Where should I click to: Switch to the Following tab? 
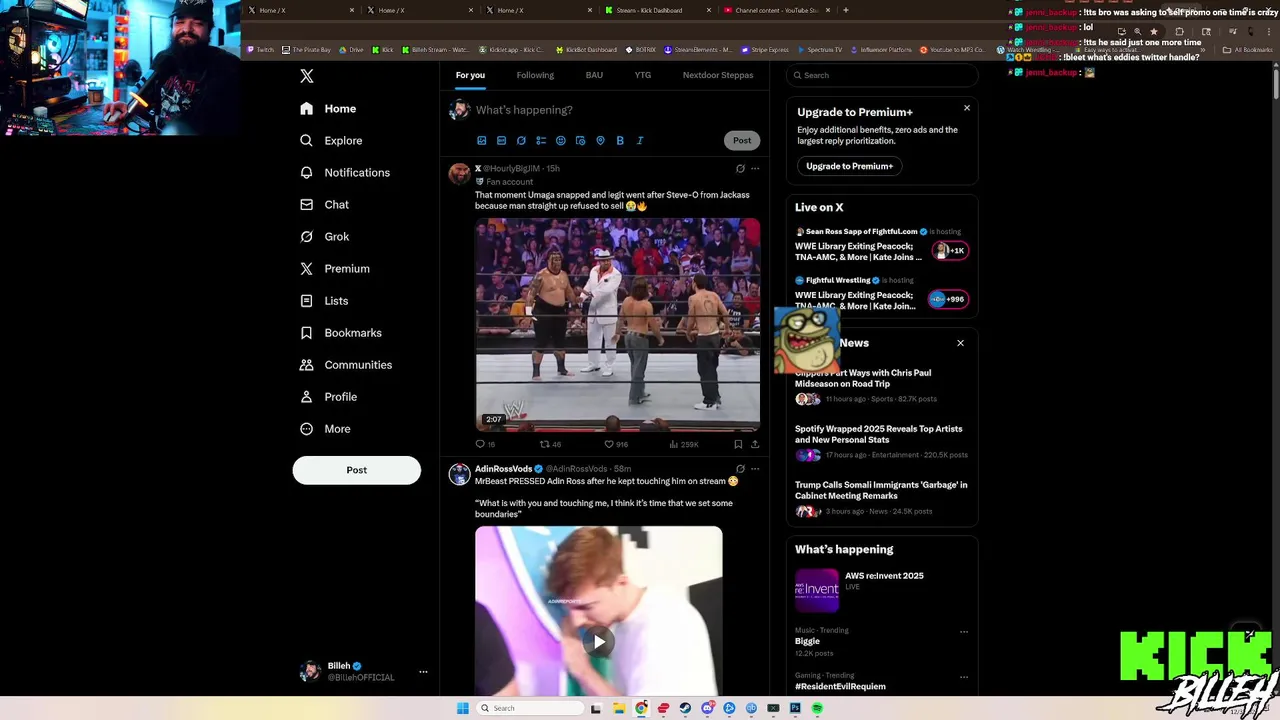pos(535,75)
